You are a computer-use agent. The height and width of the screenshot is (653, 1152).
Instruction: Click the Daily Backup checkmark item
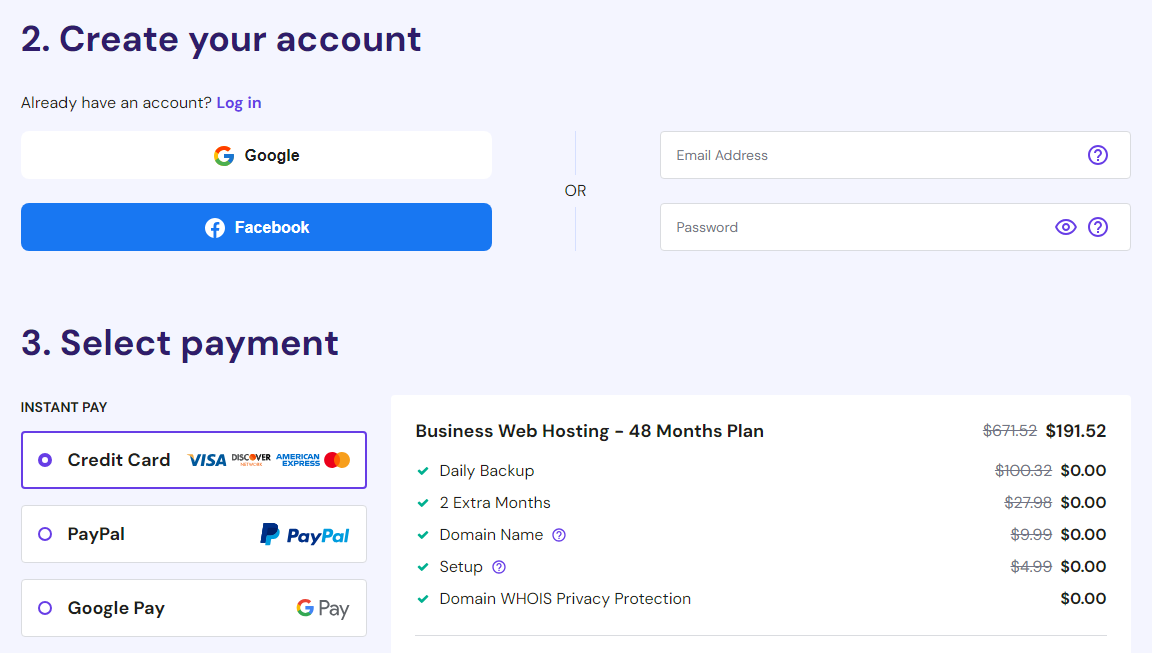(x=475, y=471)
